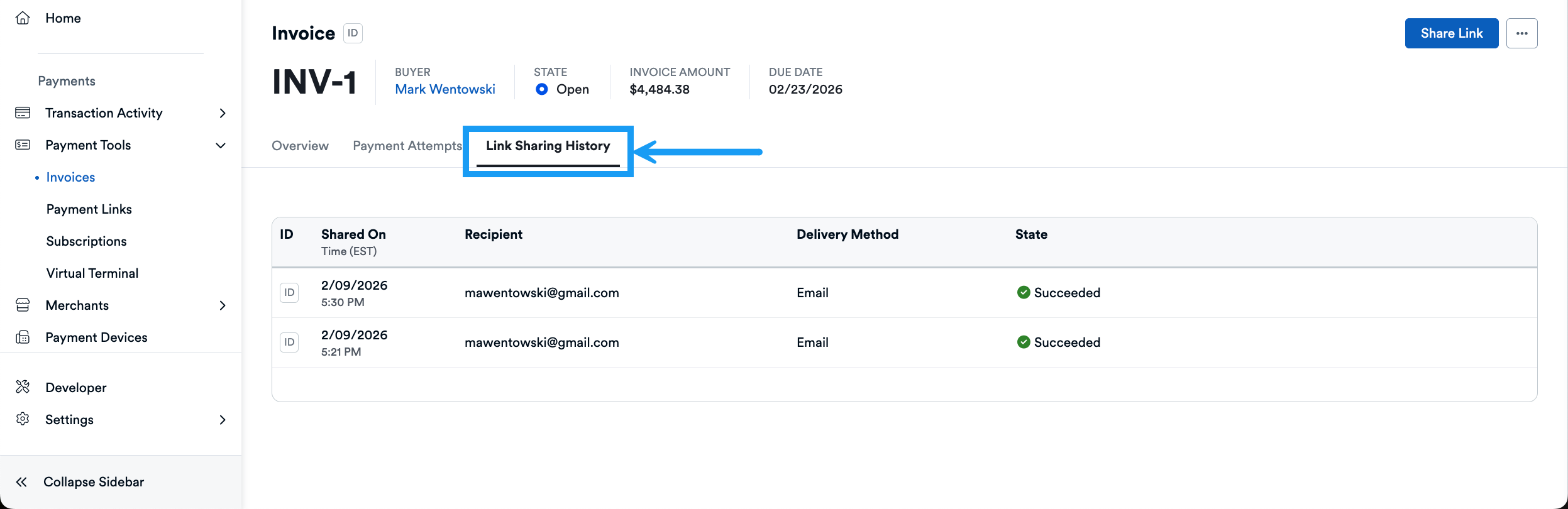This screenshot has height=509, width=1568.
Task: Copy the invoice ID badge next to Invoice title
Action: [x=353, y=33]
